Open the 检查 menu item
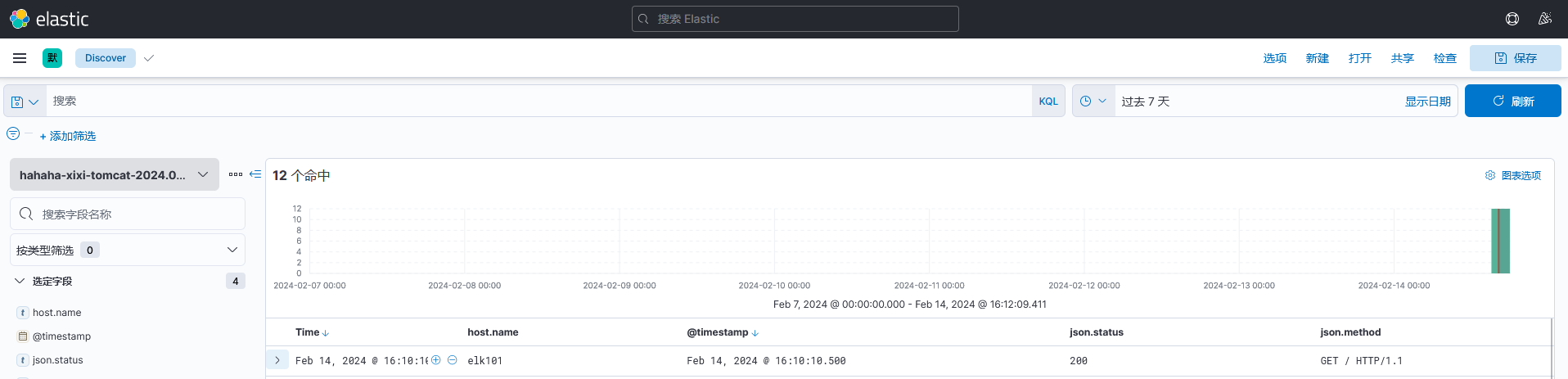This screenshot has width=1568, height=379. (x=1444, y=58)
